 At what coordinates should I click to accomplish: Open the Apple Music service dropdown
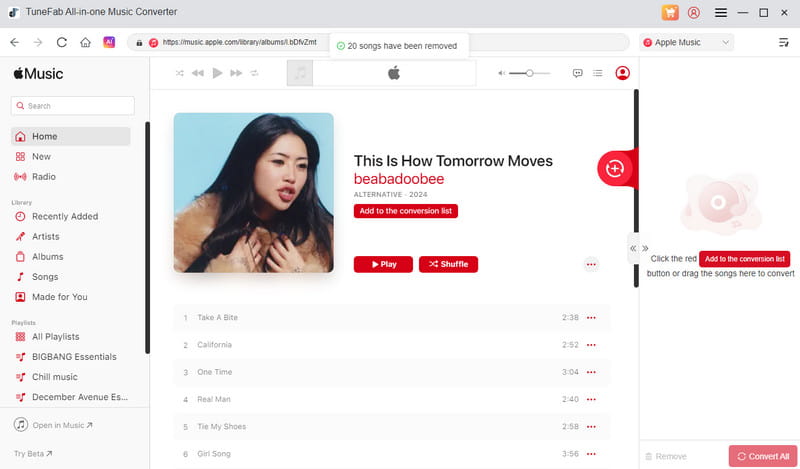686,42
